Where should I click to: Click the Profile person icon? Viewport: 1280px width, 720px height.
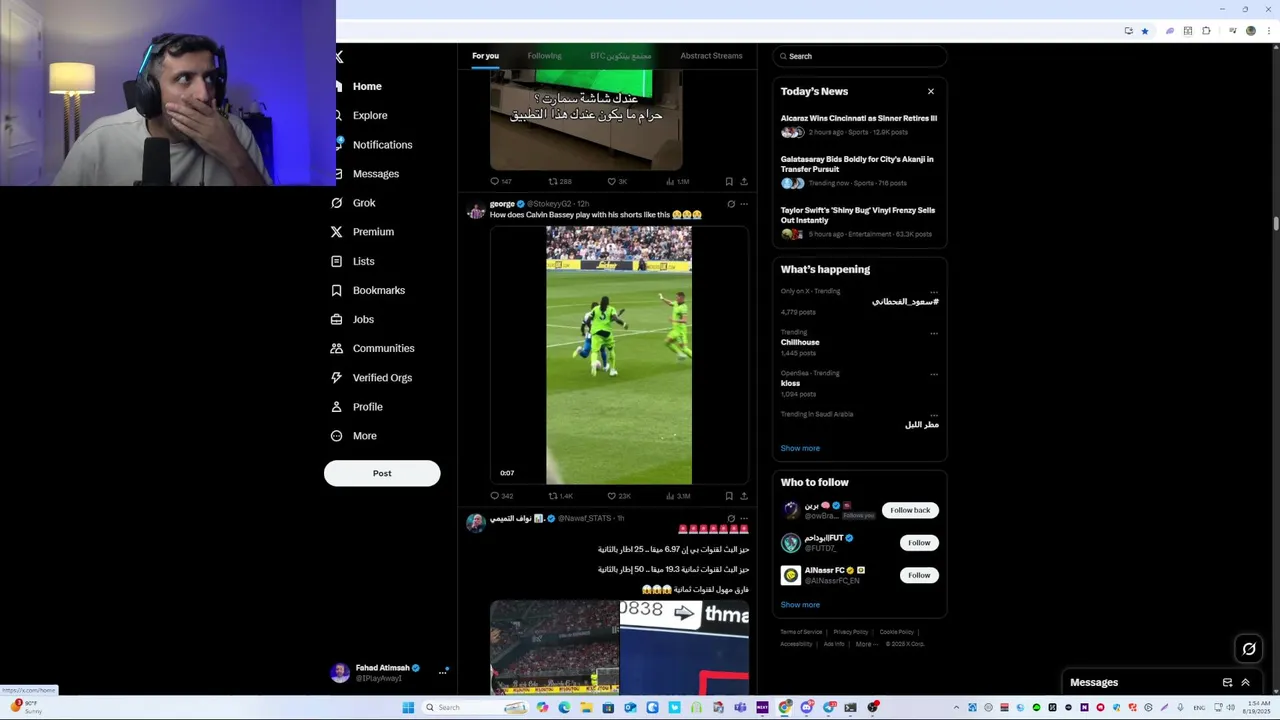[337, 407]
